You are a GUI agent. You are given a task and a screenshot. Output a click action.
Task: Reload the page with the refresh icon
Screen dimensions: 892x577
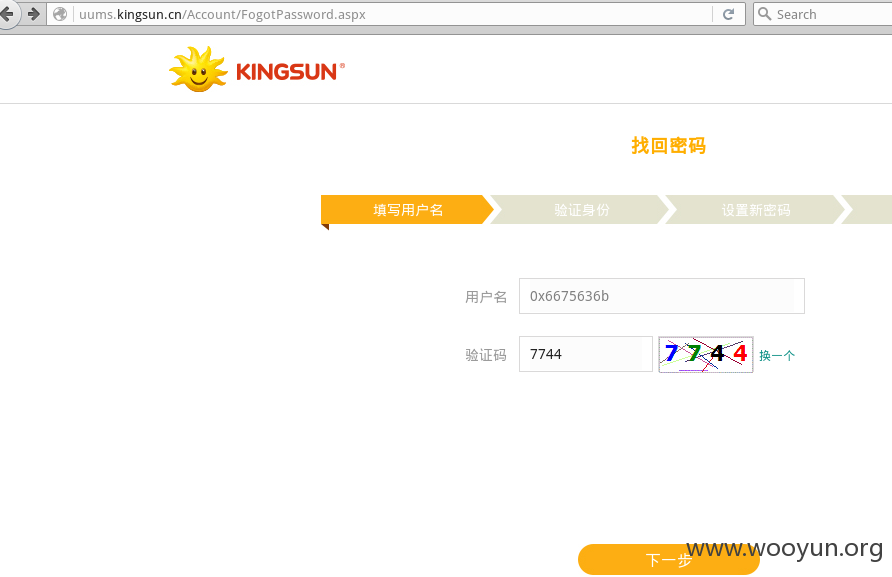(728, 14)
